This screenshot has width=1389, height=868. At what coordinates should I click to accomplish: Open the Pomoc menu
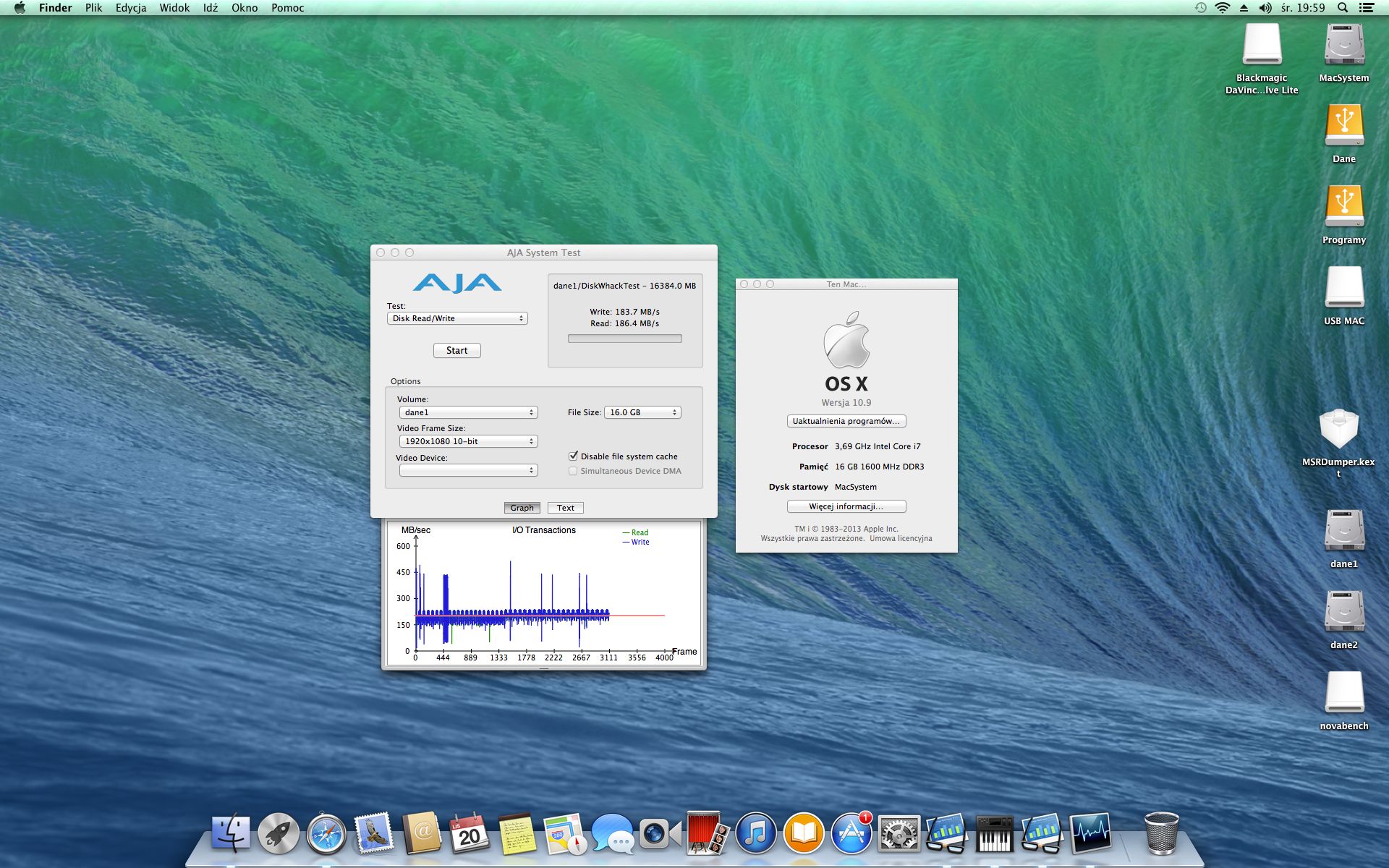pyautogui.click(x=287, y=8)
